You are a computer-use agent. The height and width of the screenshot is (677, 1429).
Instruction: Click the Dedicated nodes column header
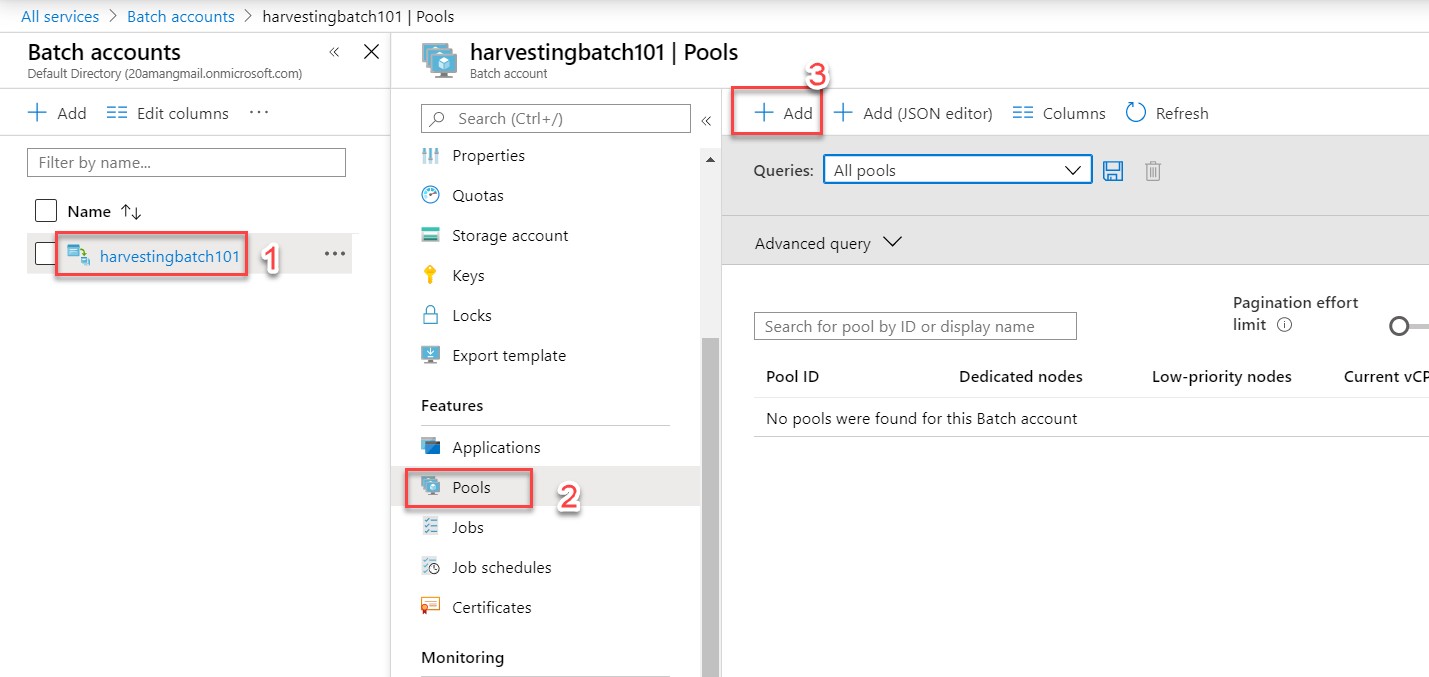coord(1021,377)
